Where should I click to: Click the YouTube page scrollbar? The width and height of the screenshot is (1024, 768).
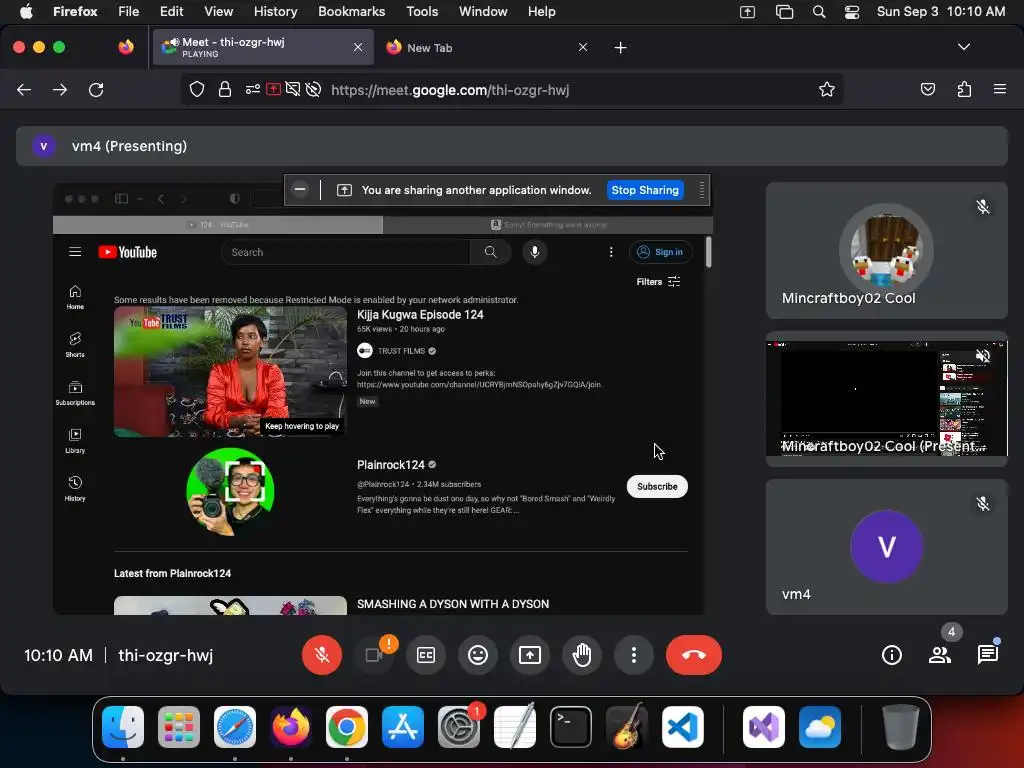pos(708,253)
